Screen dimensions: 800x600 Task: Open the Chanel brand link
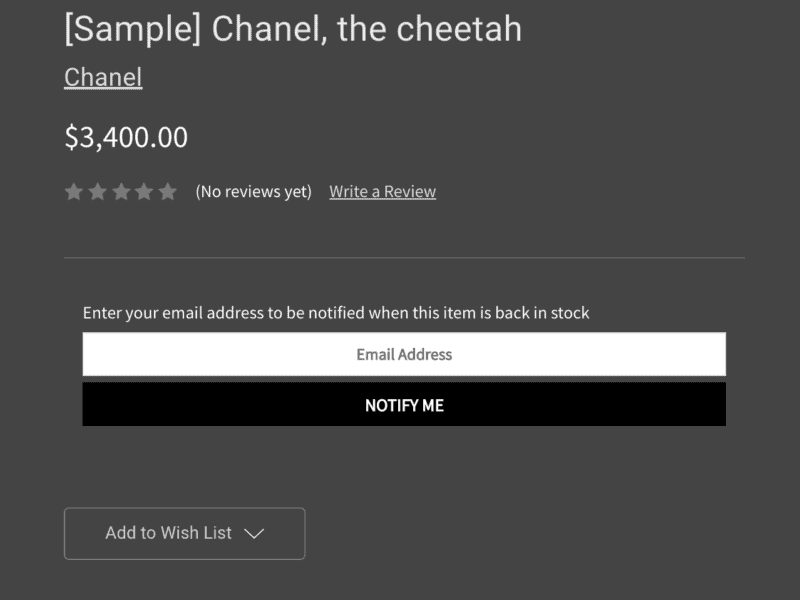103,75
